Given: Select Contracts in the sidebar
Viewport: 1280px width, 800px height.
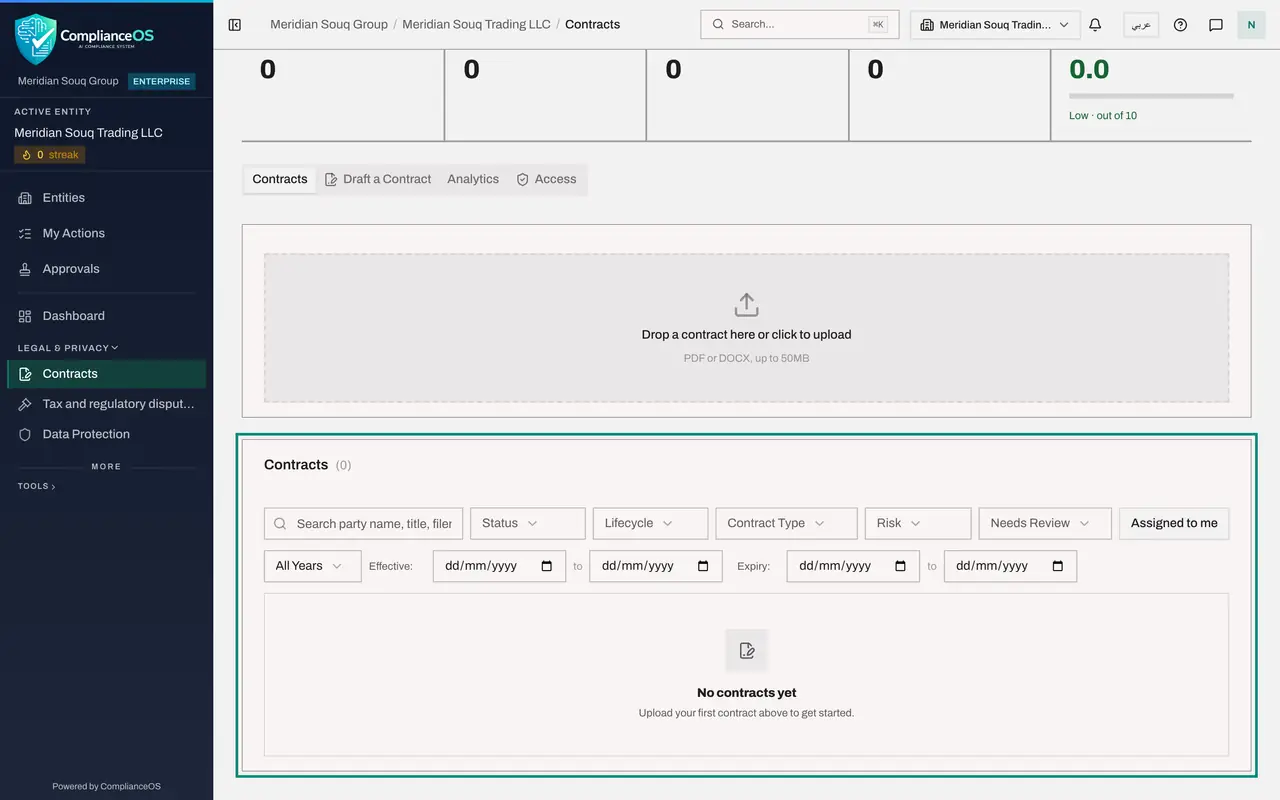Looking at the screenshot, I should [x=106, y=374].
